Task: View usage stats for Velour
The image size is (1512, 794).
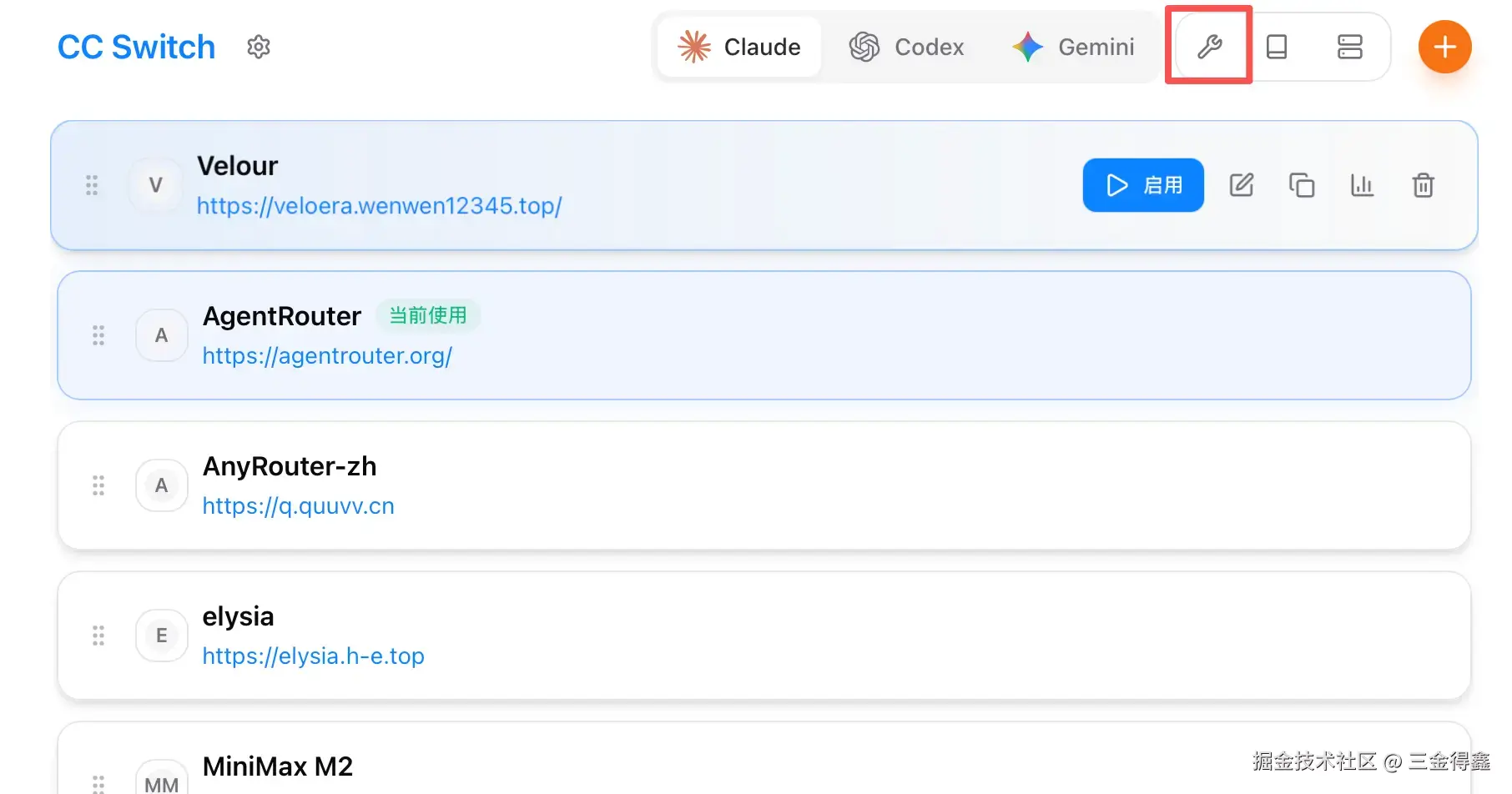Action: point(1362,185)
